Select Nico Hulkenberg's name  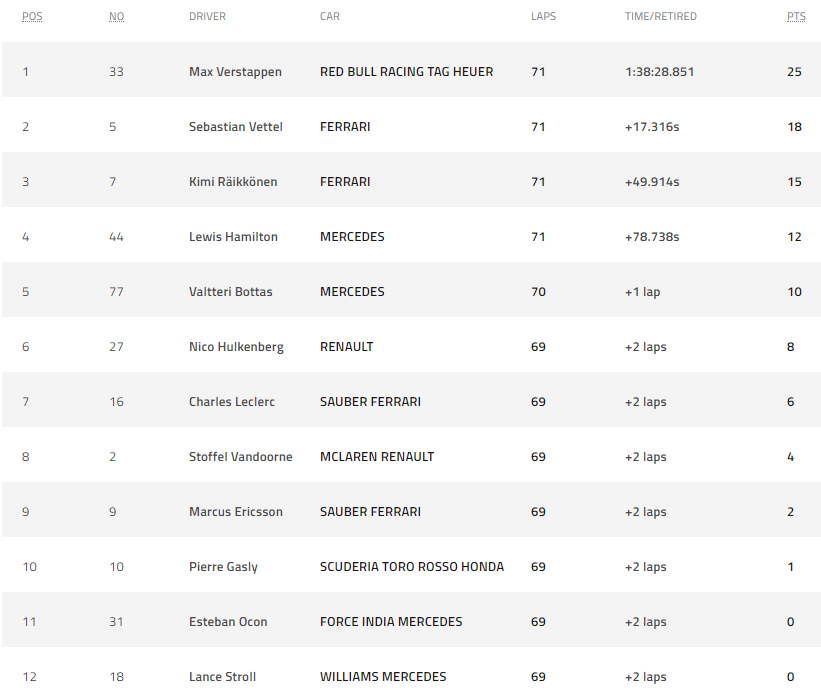236,347
